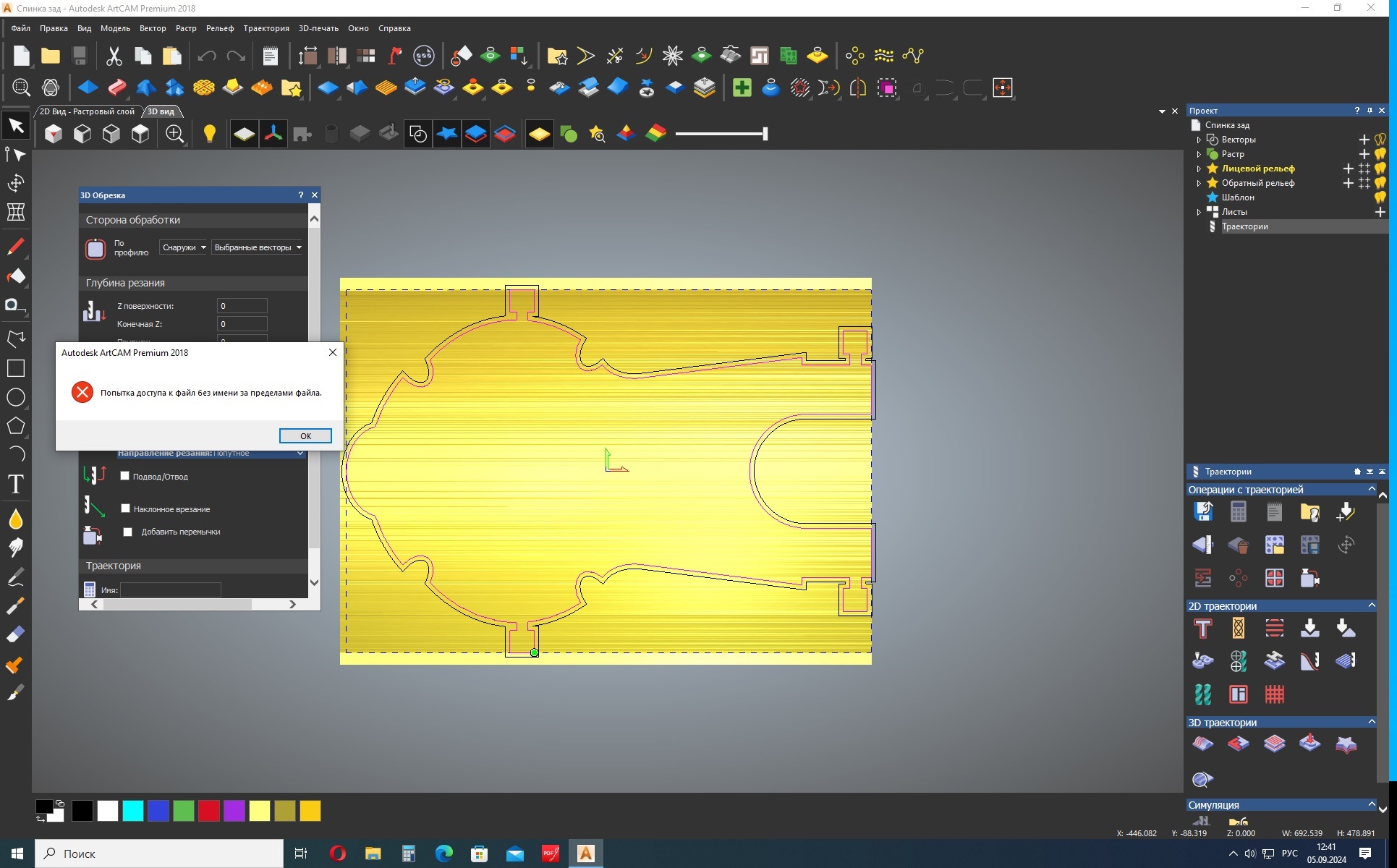1397x868 pixels.
Task: Click the New file icon
Action: 22,56
